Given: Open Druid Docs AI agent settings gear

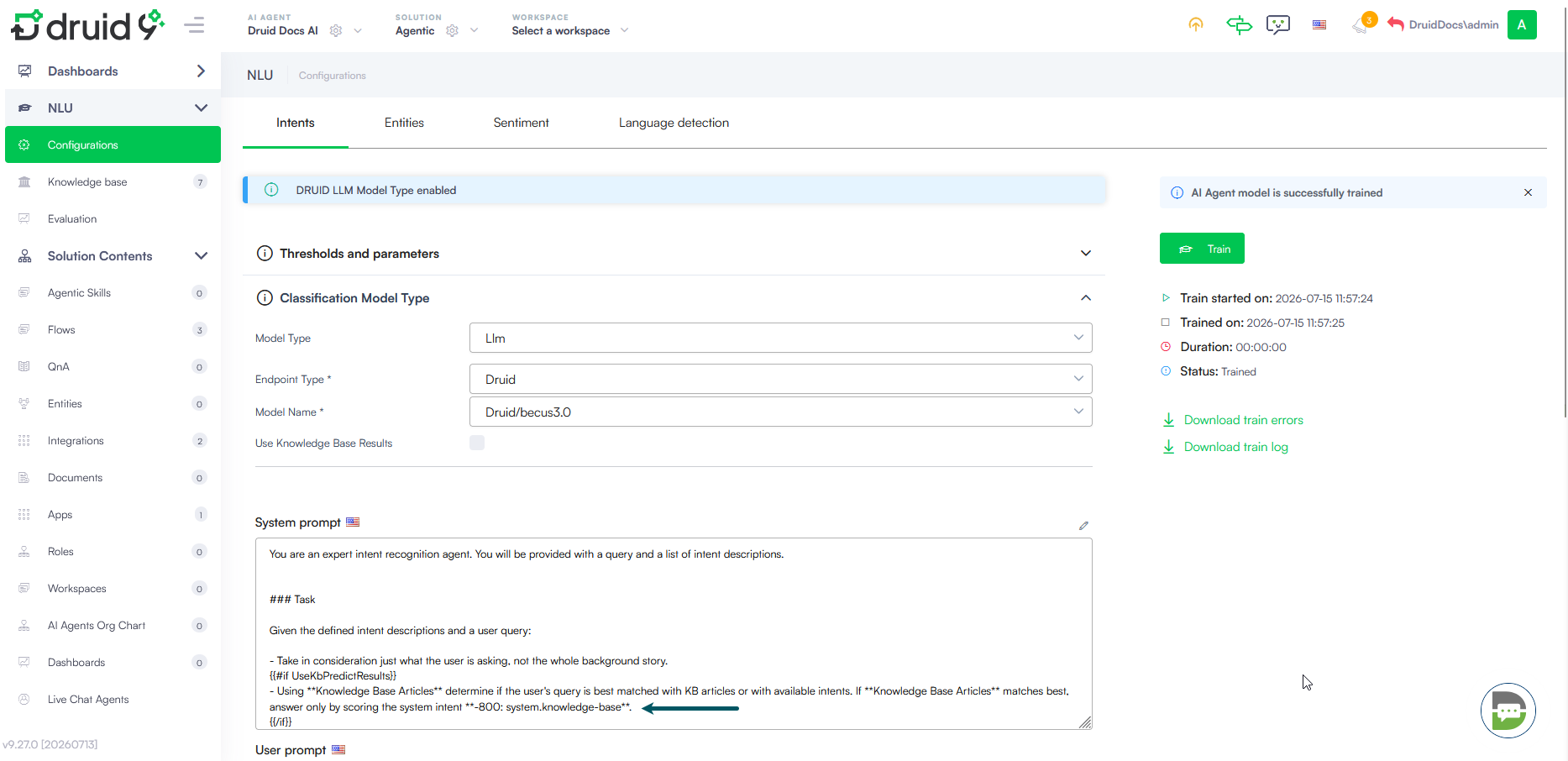Looking at the screenshot, I should click(336, 31).
